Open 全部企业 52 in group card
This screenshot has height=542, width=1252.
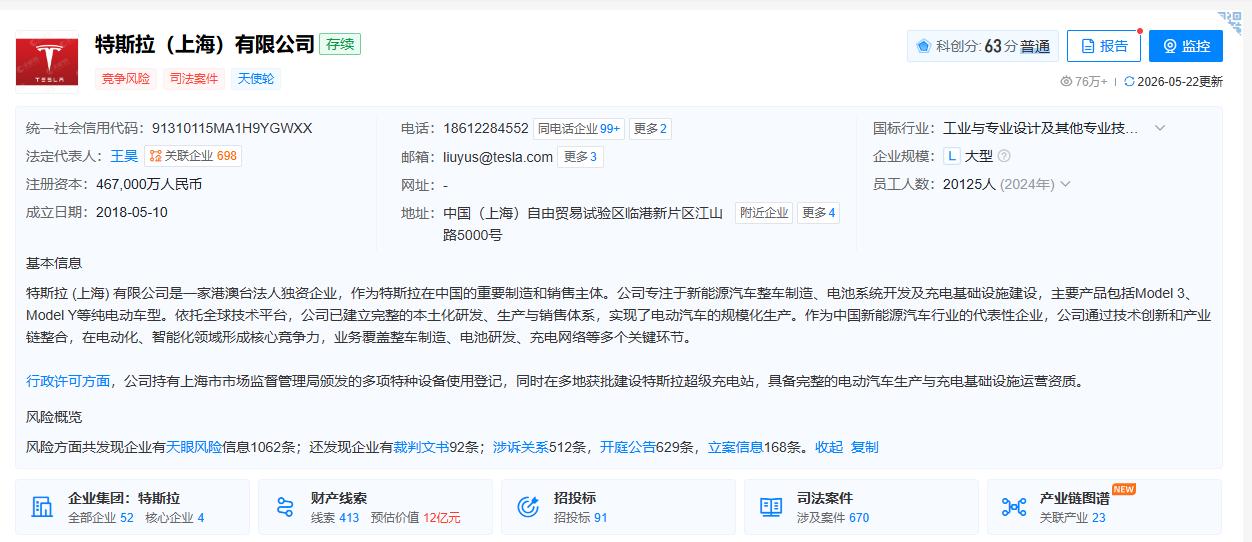(x=100, y=518)
